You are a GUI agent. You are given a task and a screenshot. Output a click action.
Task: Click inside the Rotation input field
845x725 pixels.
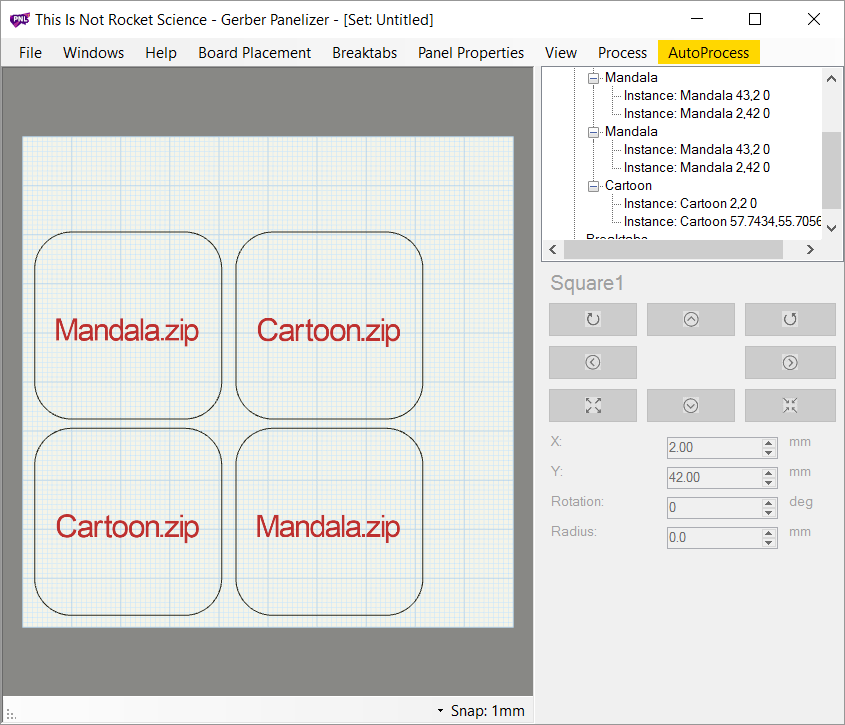click(713, 508)
